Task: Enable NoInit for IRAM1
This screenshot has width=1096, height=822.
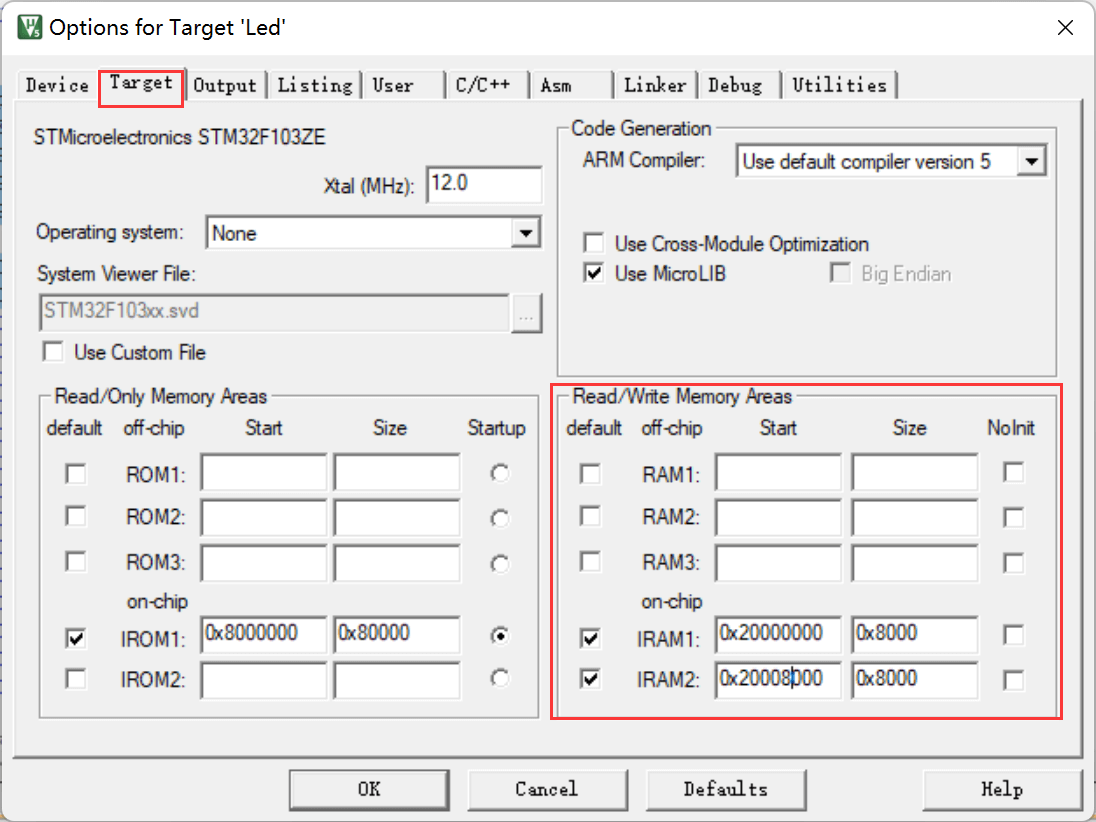Action: pos(1014,635)
